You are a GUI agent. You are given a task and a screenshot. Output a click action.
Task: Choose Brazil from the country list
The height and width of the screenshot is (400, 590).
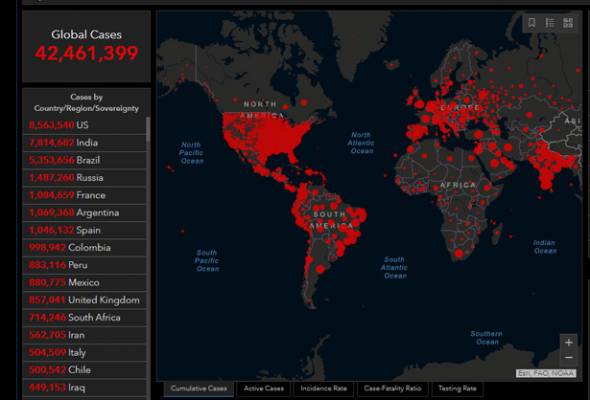tap(85, 160)
